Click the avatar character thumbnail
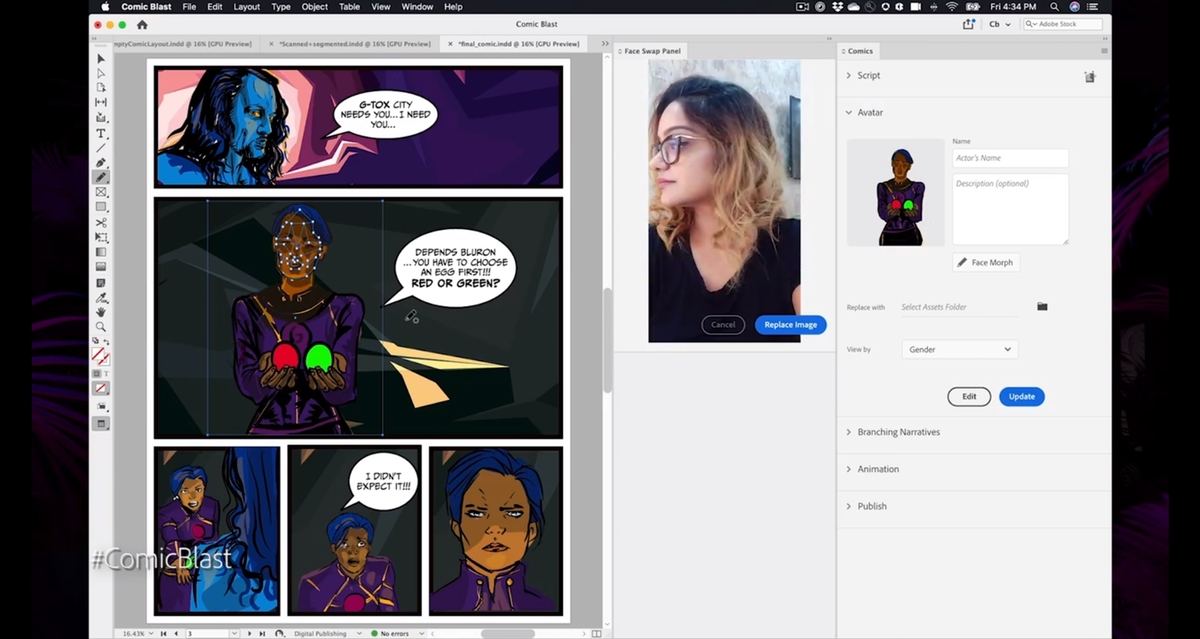This screenshot has height=639, width=1200. (x=895, y=193)
